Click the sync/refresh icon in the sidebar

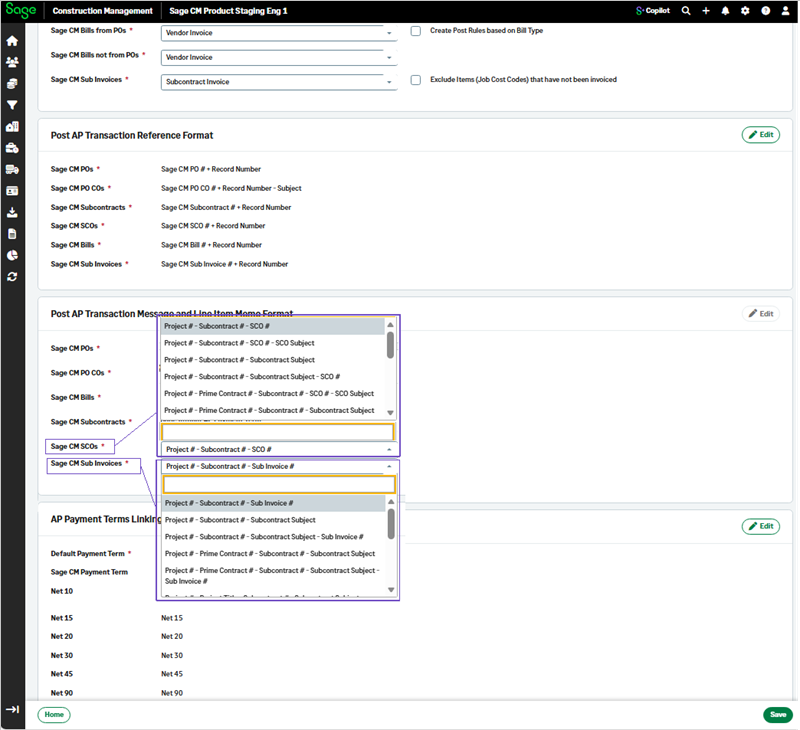pyautogui.click(x=12, y=276)
